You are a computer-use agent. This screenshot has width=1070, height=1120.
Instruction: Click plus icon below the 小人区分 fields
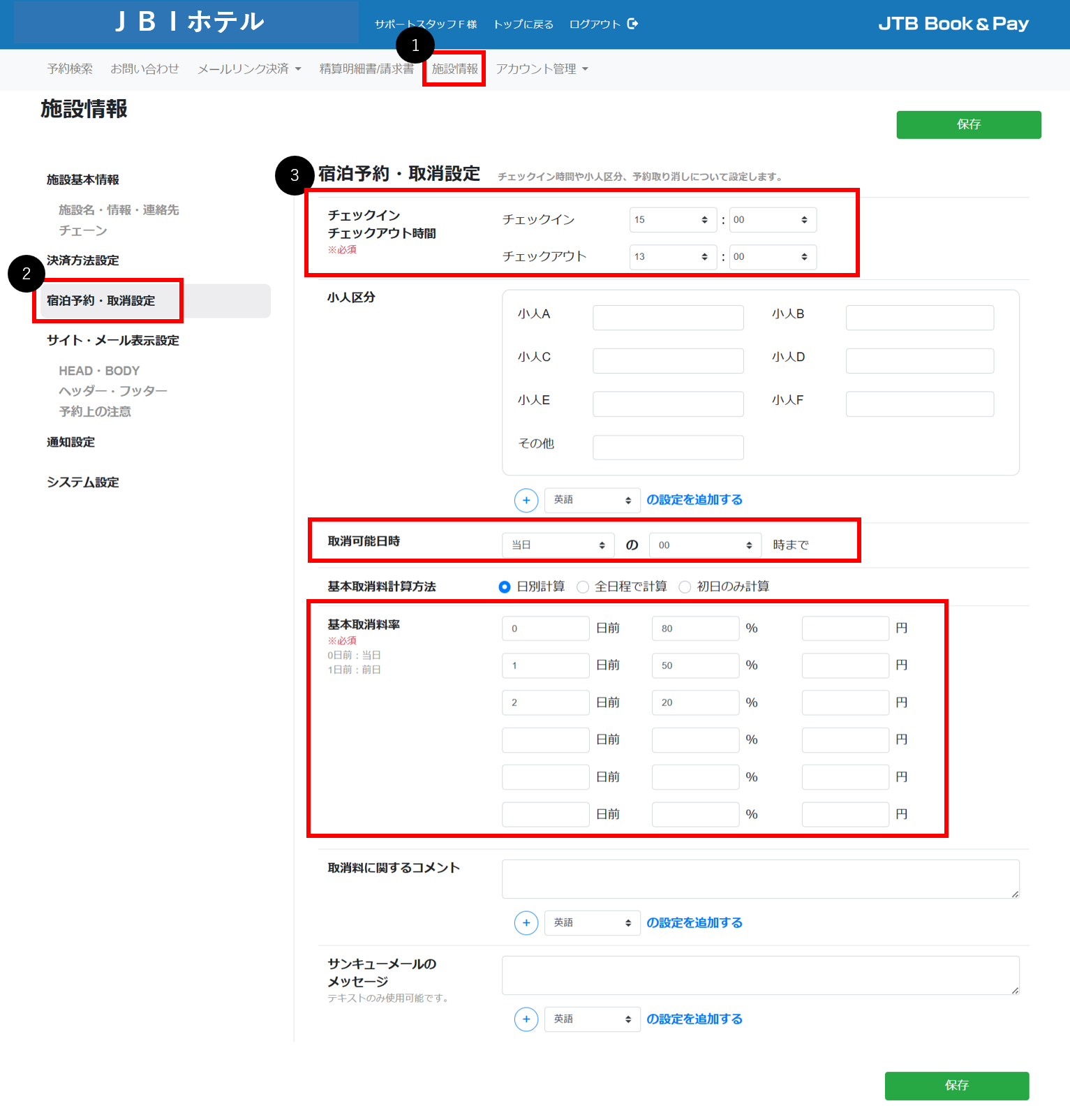(x=526, y=500)
